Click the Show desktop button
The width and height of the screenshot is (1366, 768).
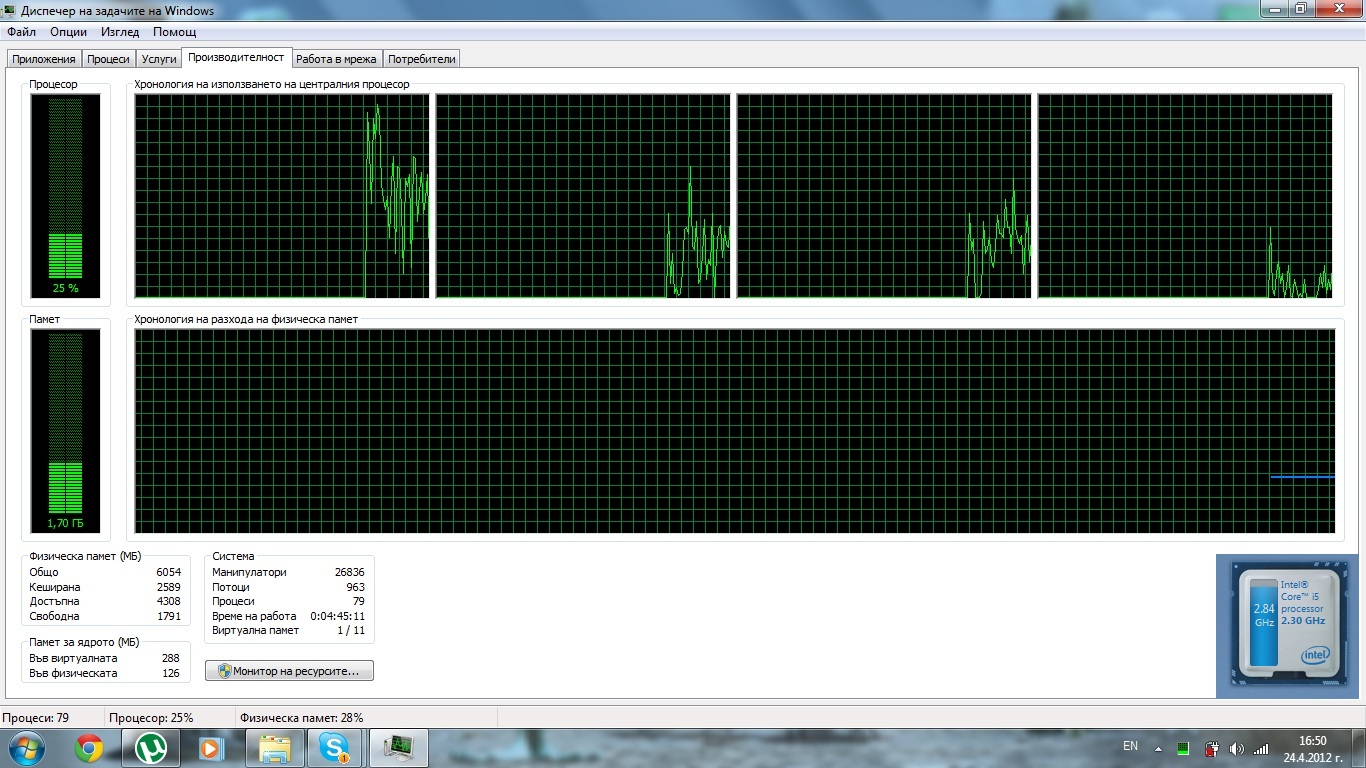pyautogui.click(x=1359, y=748)
